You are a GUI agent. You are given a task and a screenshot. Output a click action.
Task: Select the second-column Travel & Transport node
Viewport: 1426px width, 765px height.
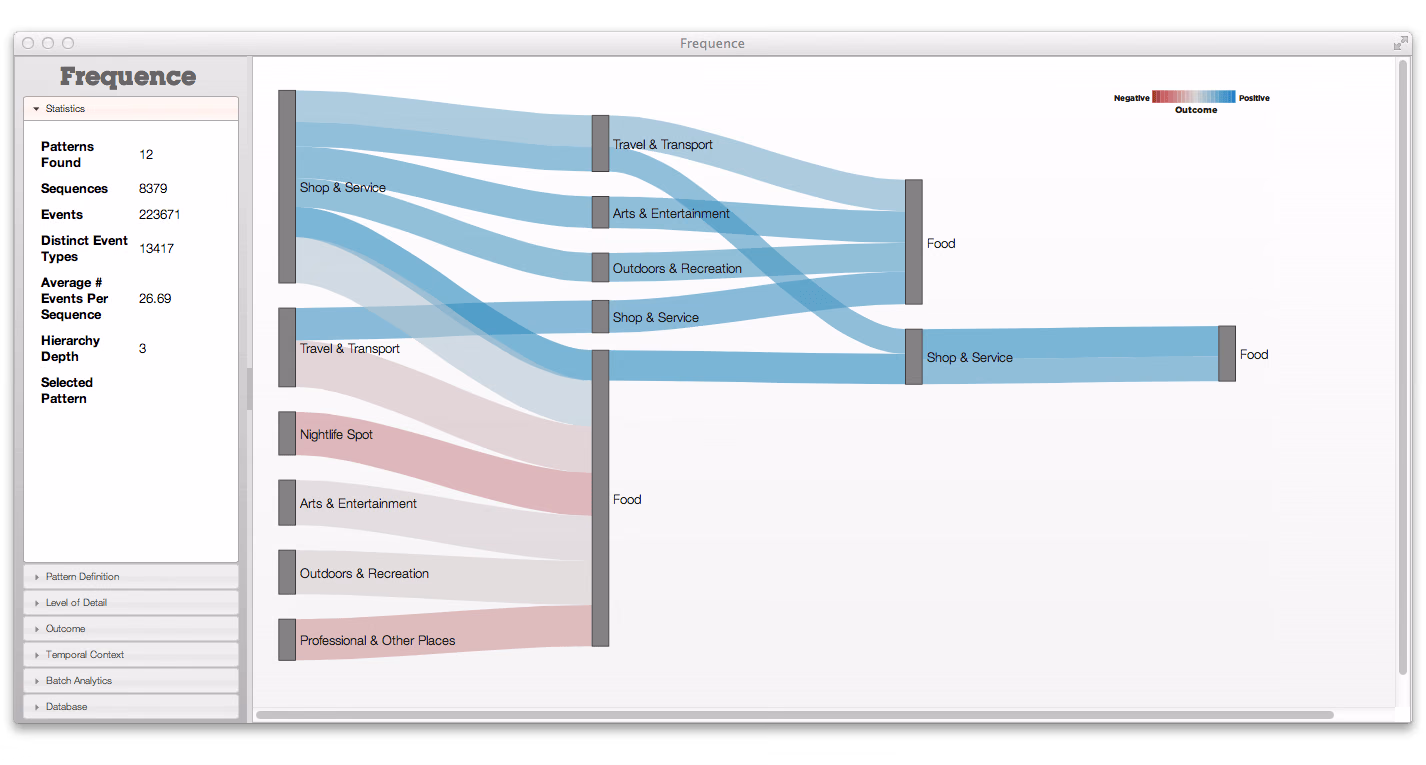click(x=600, y=143)
